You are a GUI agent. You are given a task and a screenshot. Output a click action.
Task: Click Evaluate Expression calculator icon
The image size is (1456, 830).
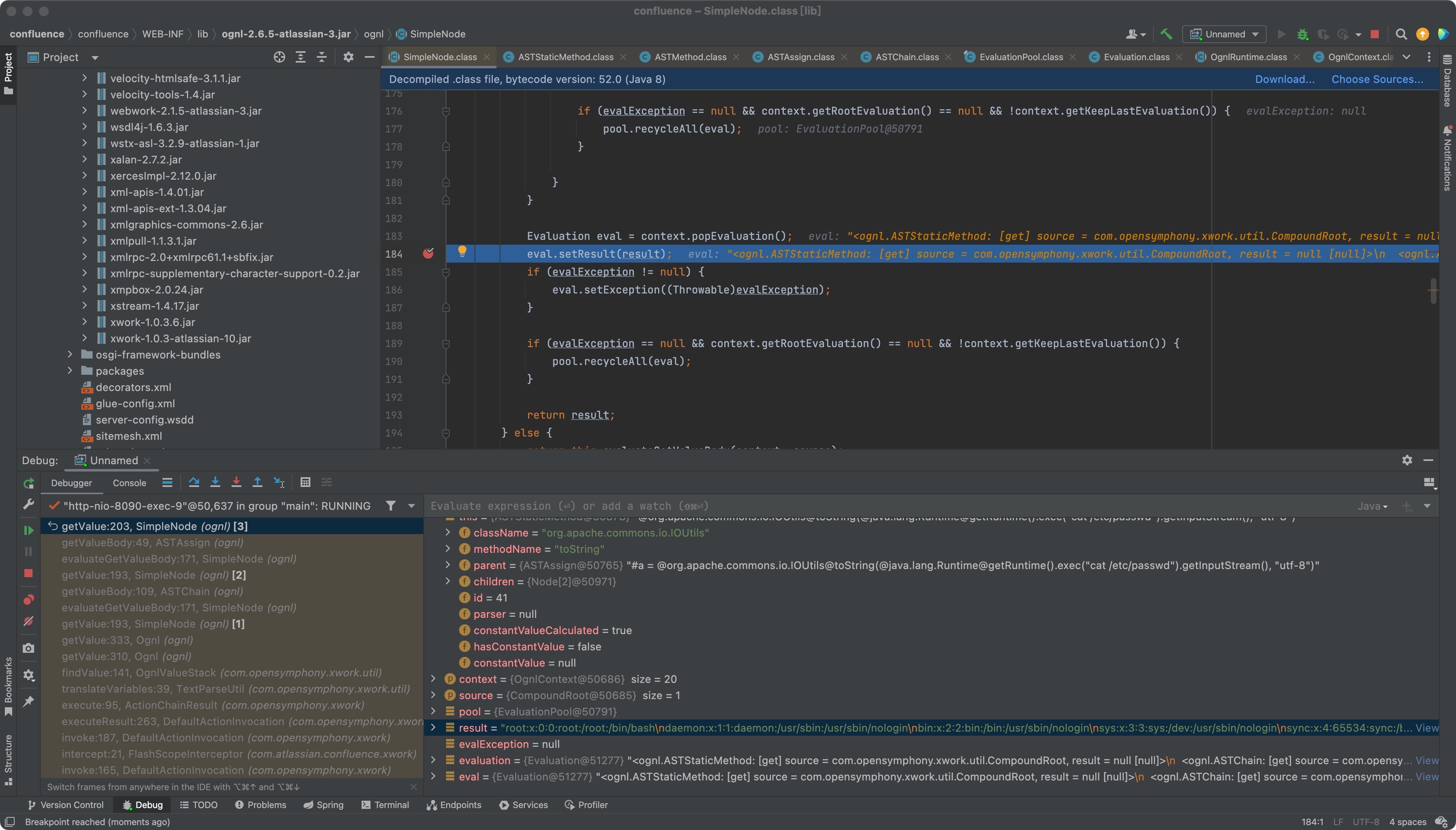(305, 482)
